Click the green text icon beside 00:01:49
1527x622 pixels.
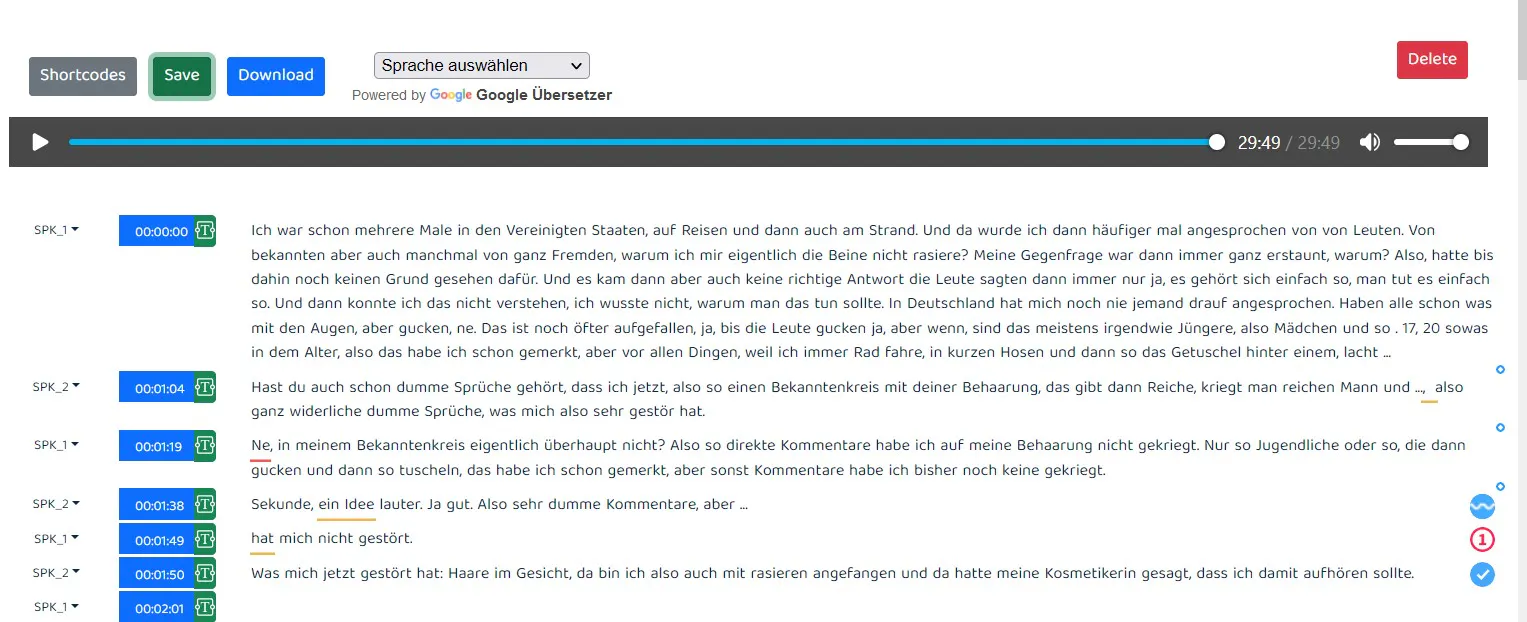pyautogui.click(x=205, y=539)
